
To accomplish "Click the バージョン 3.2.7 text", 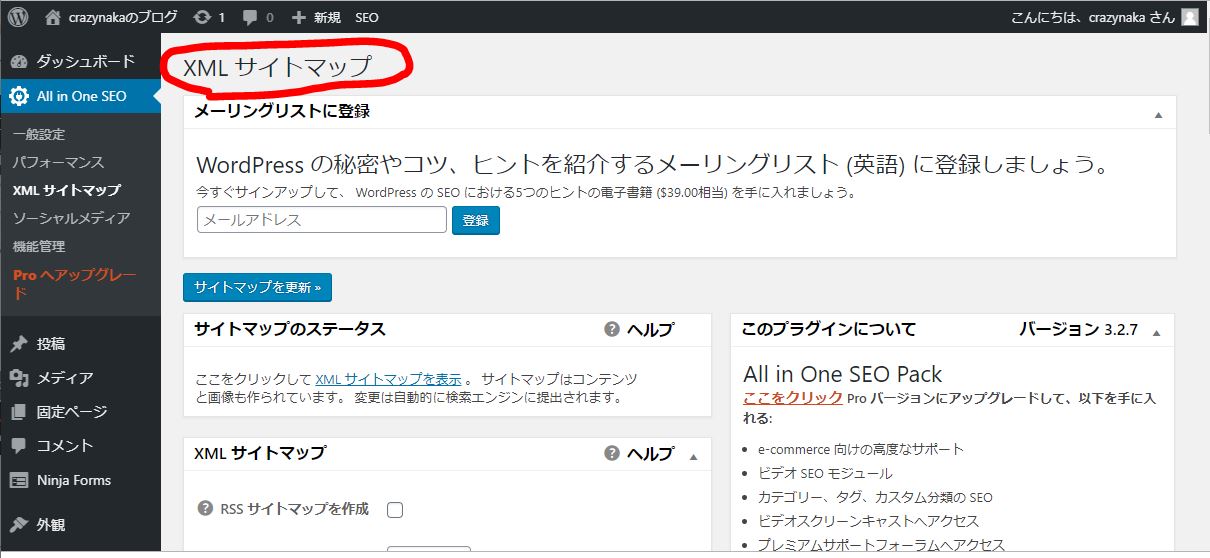I will click(1078, 329).
